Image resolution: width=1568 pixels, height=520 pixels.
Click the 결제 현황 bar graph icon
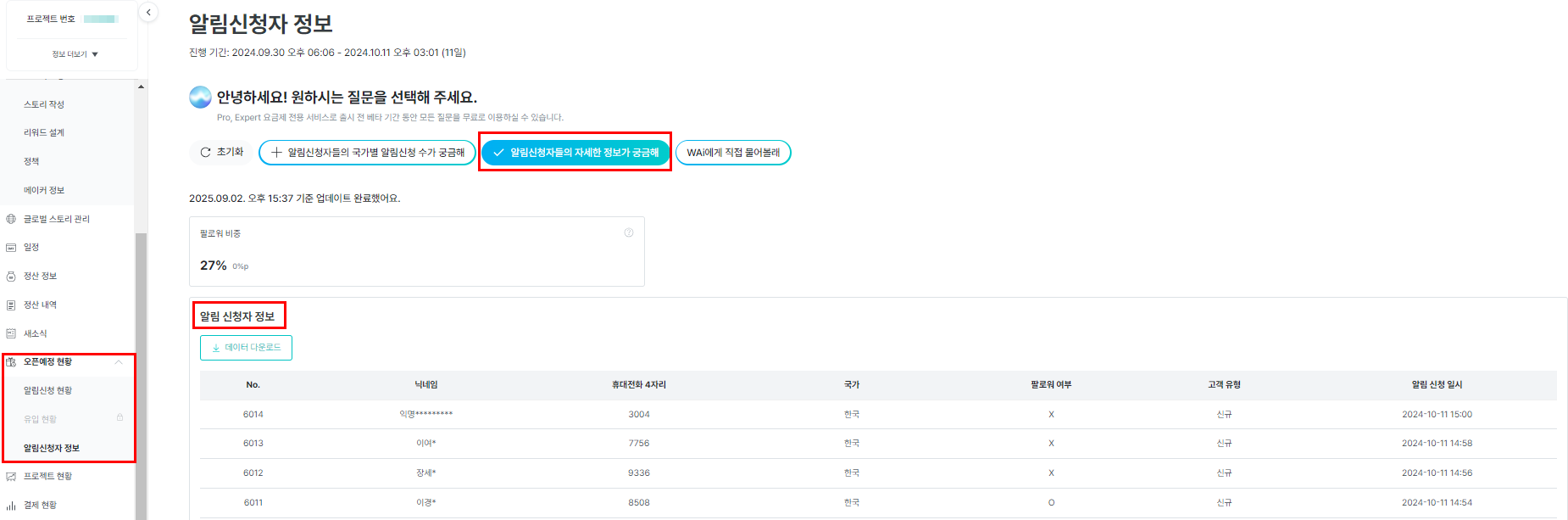[11, 506]
